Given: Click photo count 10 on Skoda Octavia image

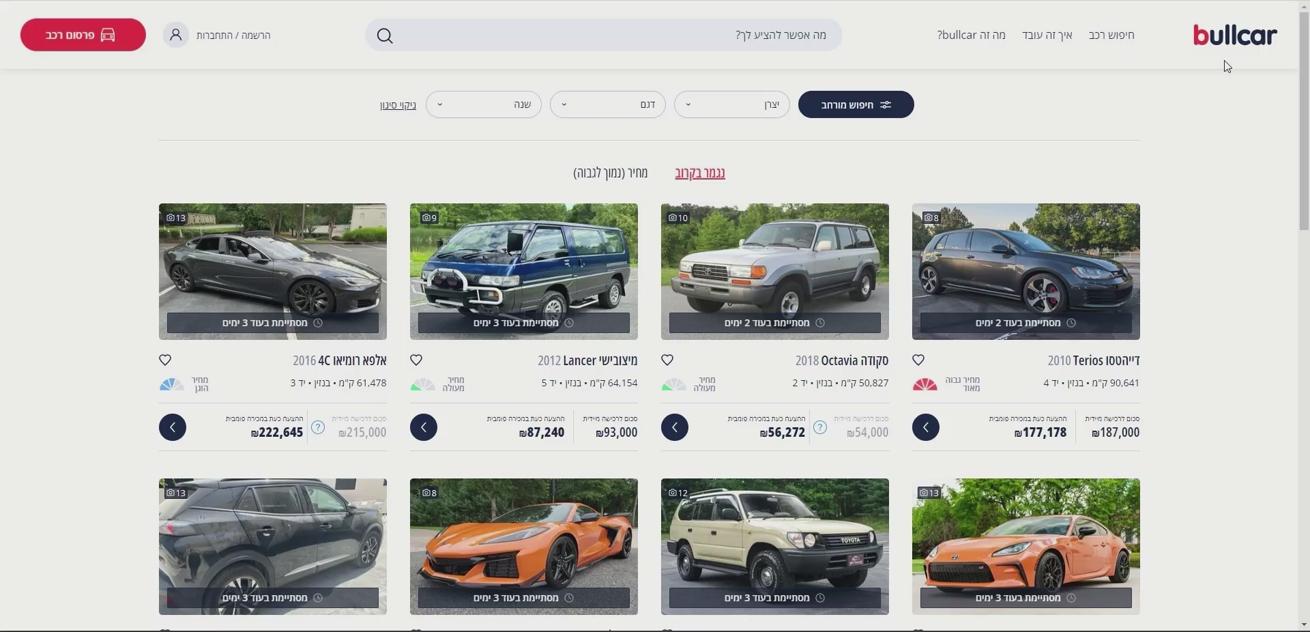Looking at the screenshot, I should [x=679, y=218].
